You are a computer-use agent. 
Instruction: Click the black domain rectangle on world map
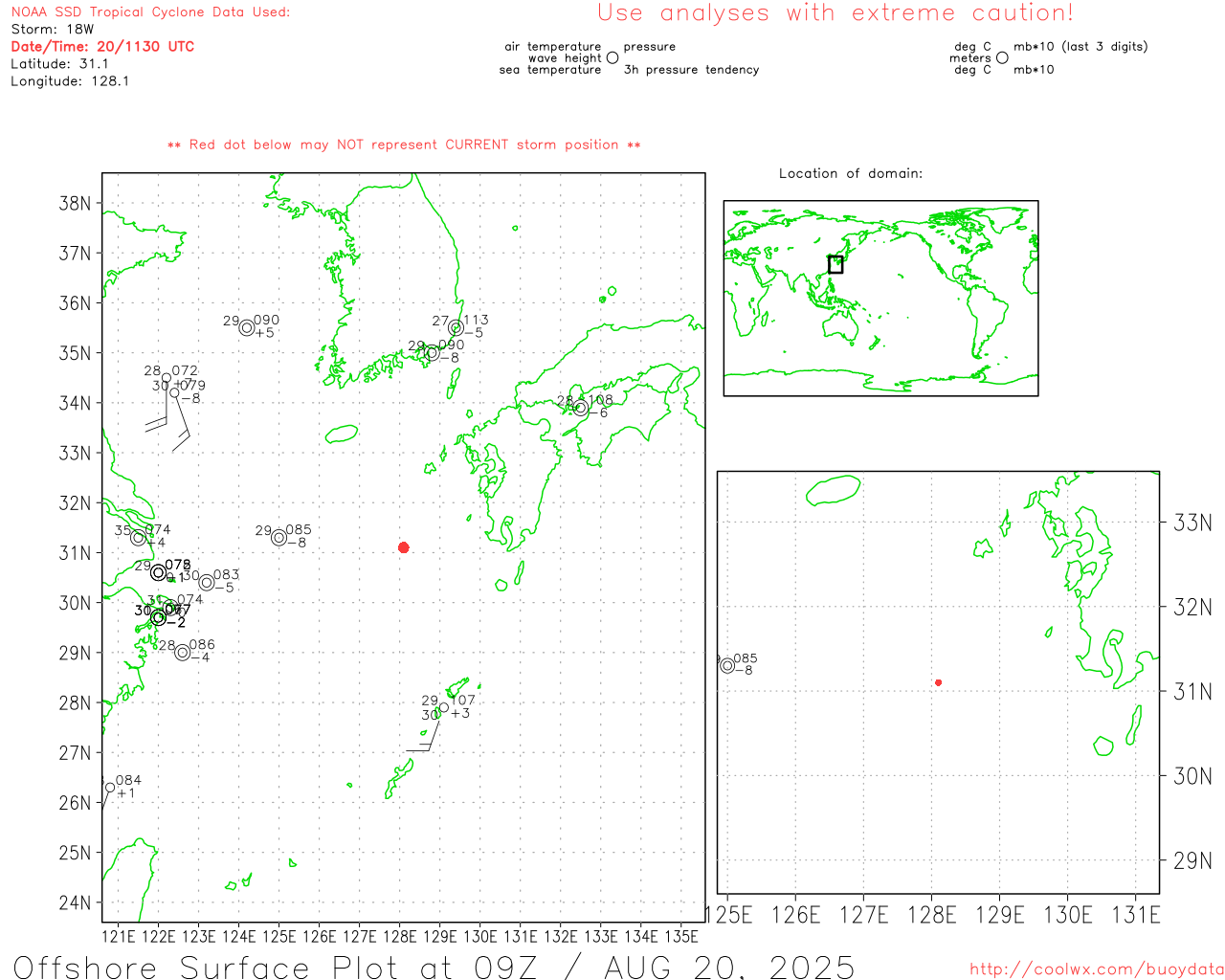point(835,264)
